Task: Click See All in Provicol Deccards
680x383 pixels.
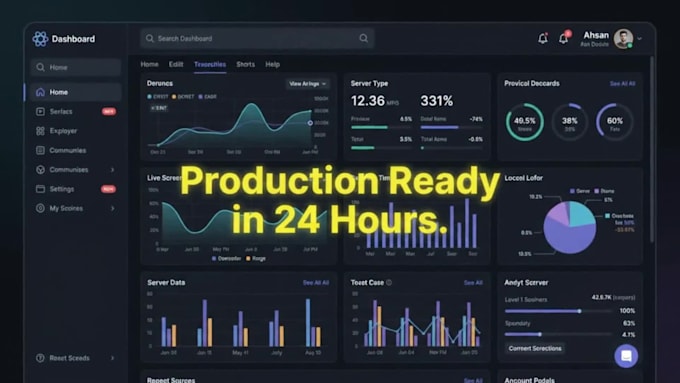Action: tap(622, 84)
